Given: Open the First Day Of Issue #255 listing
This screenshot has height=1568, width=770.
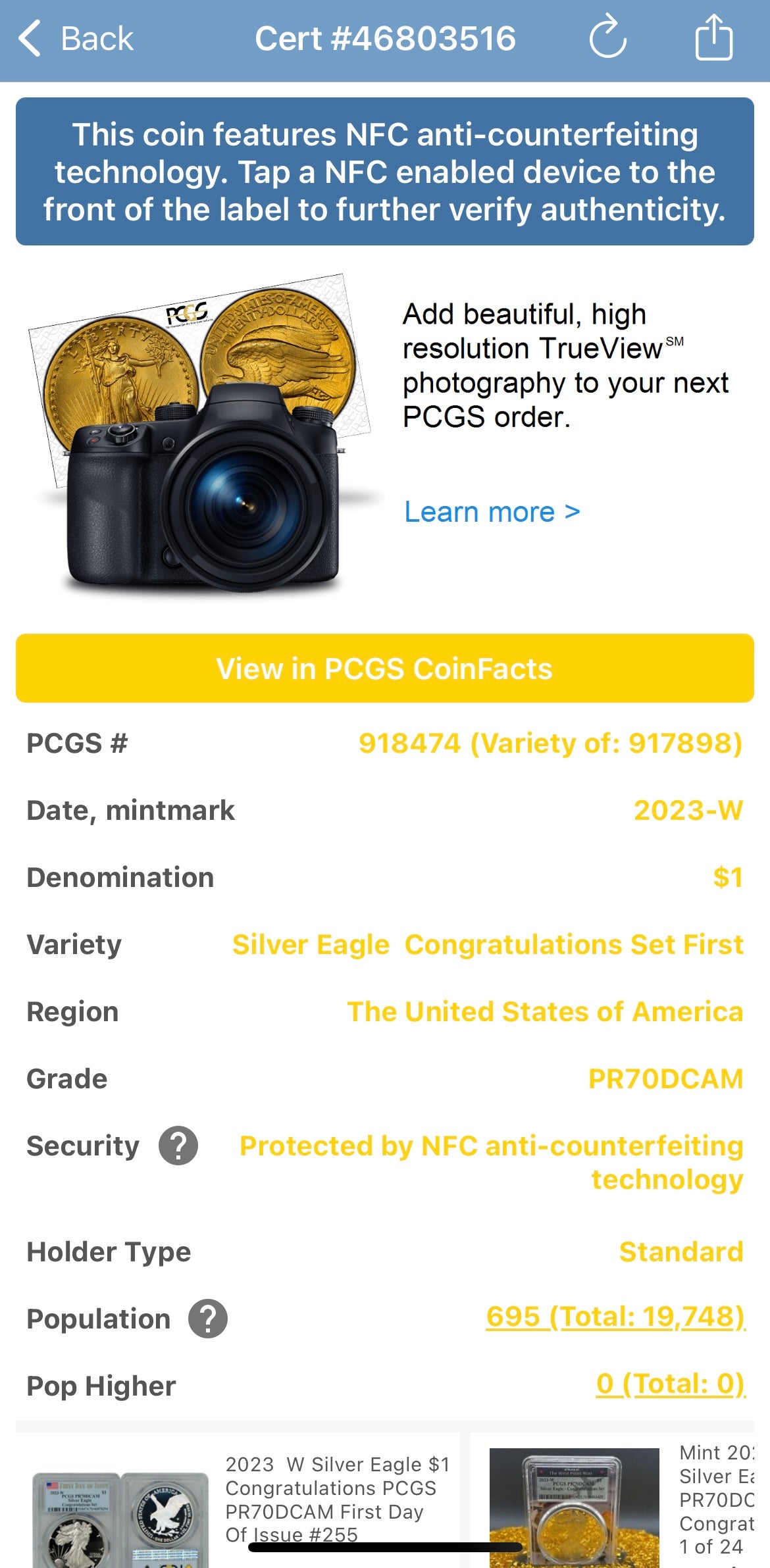Looking at the screenshot, I should click(337, 1500).
